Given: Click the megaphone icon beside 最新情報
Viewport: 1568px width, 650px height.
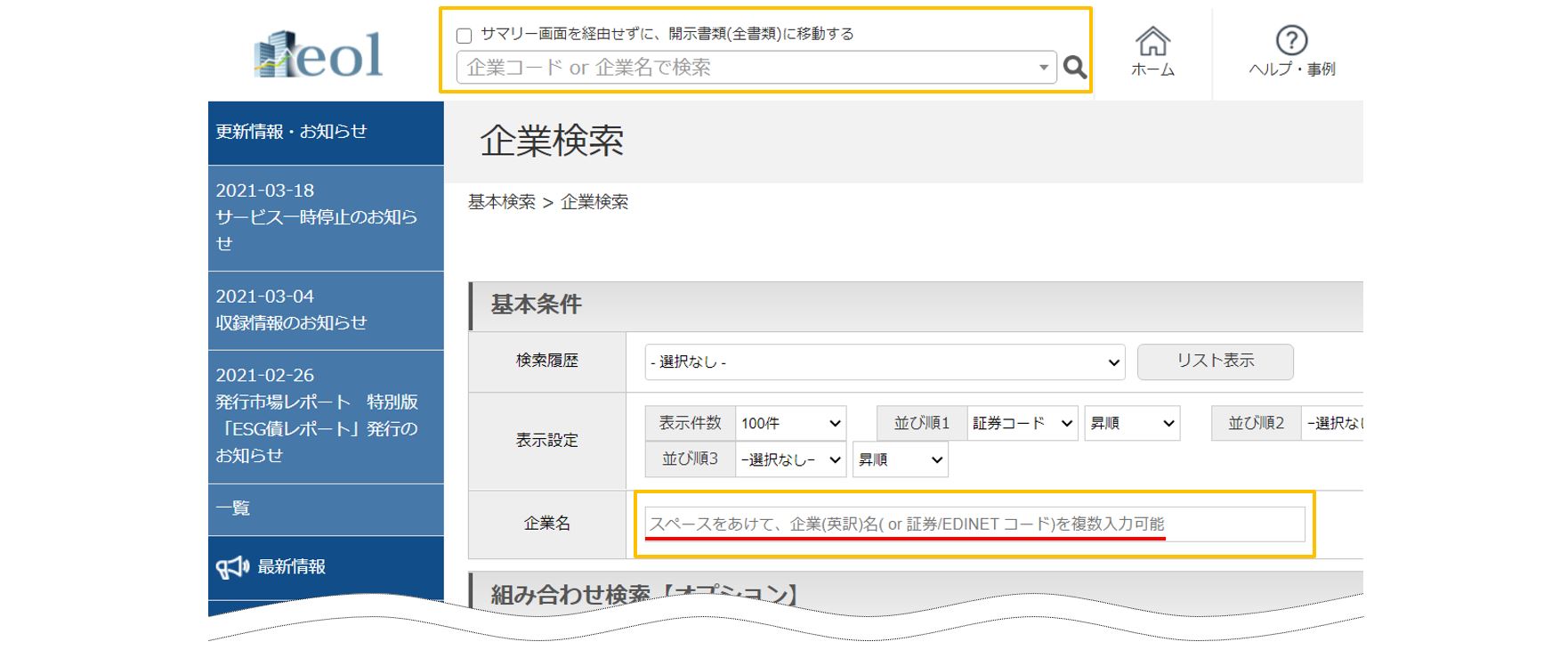Looking at the screenshot, I should click(232, 567).
